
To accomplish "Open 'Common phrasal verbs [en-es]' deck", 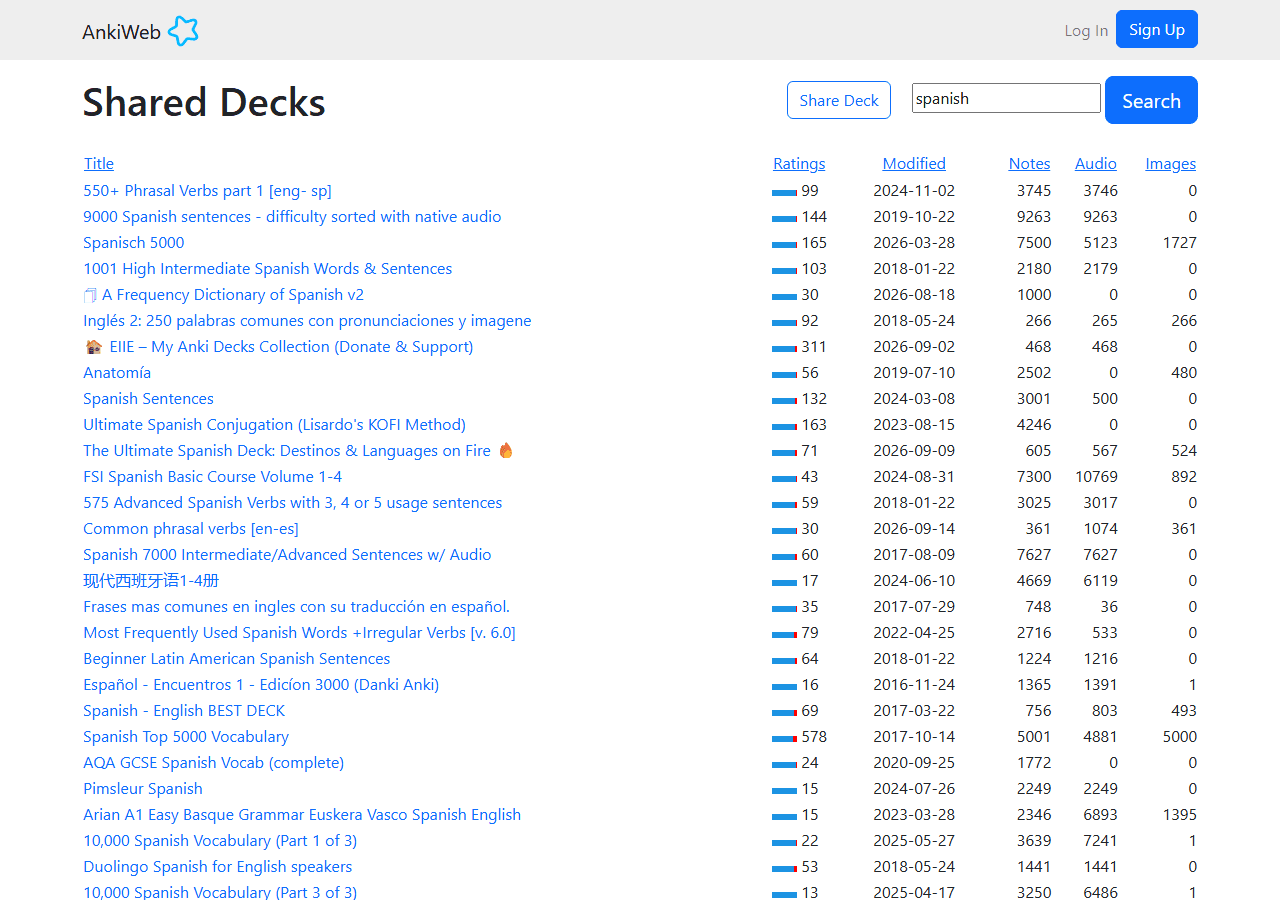I will click(x=191, y=528).
